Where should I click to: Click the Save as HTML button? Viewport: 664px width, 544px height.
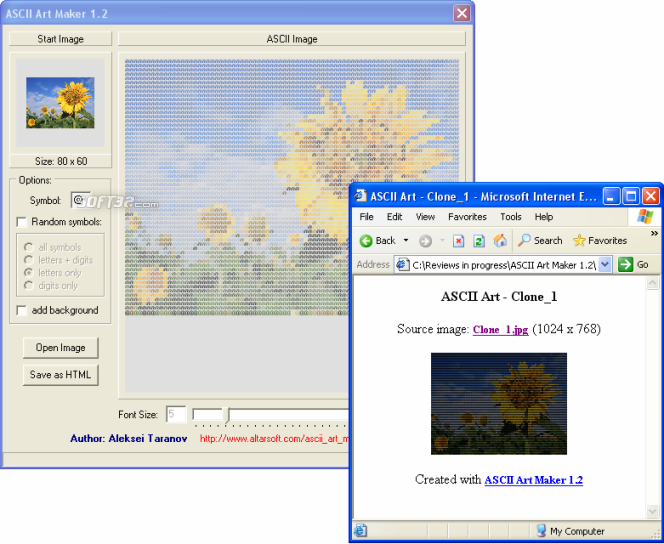pyautogui.click(x=61, y=375)
